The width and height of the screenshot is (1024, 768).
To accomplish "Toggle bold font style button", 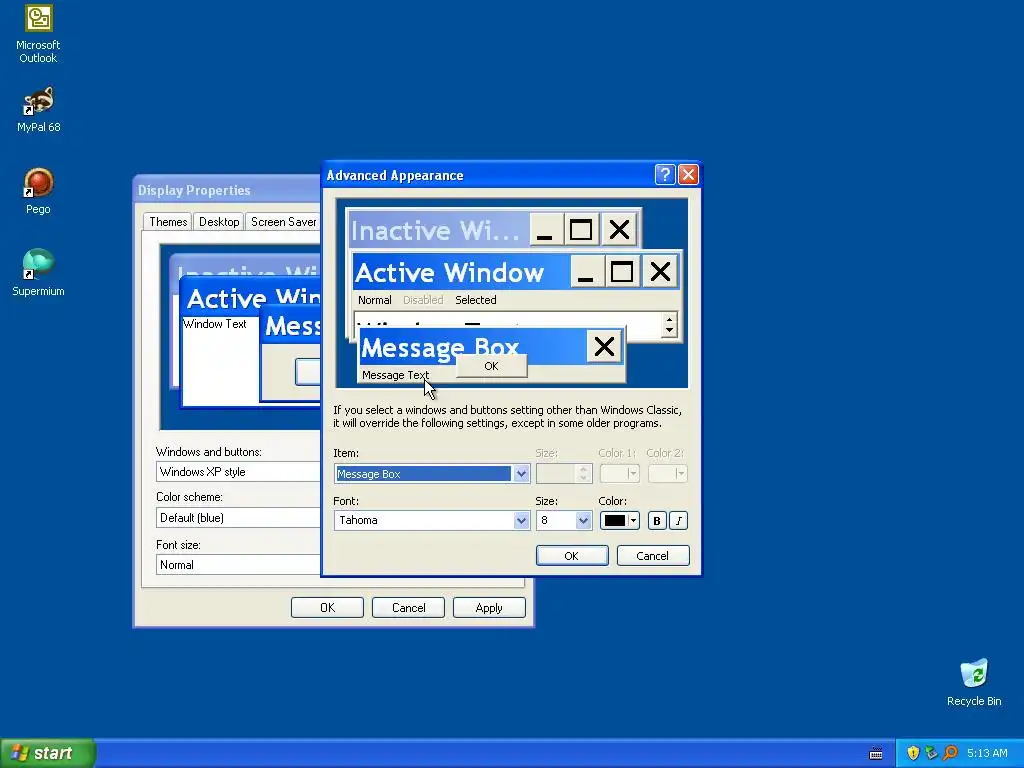I will point(657,520).
